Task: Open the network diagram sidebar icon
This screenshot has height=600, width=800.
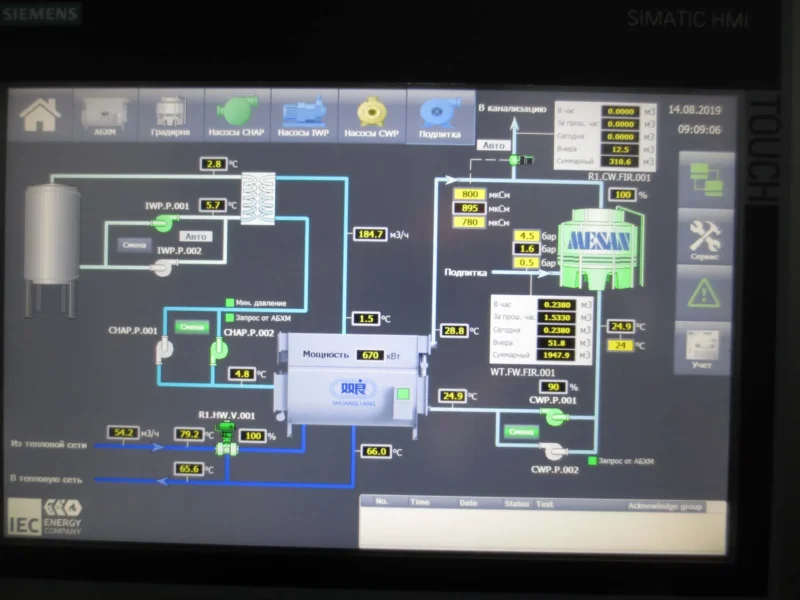Action: click(x=706, y=180)
